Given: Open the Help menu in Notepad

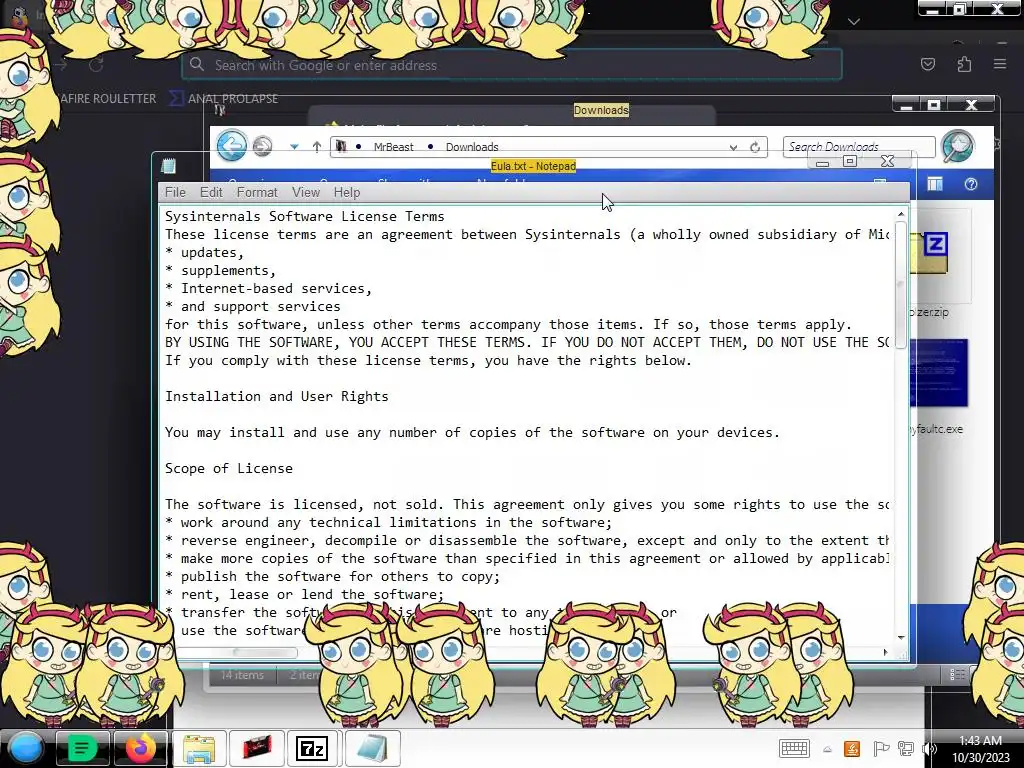Looking at the screenshot, I should point(347,192).
